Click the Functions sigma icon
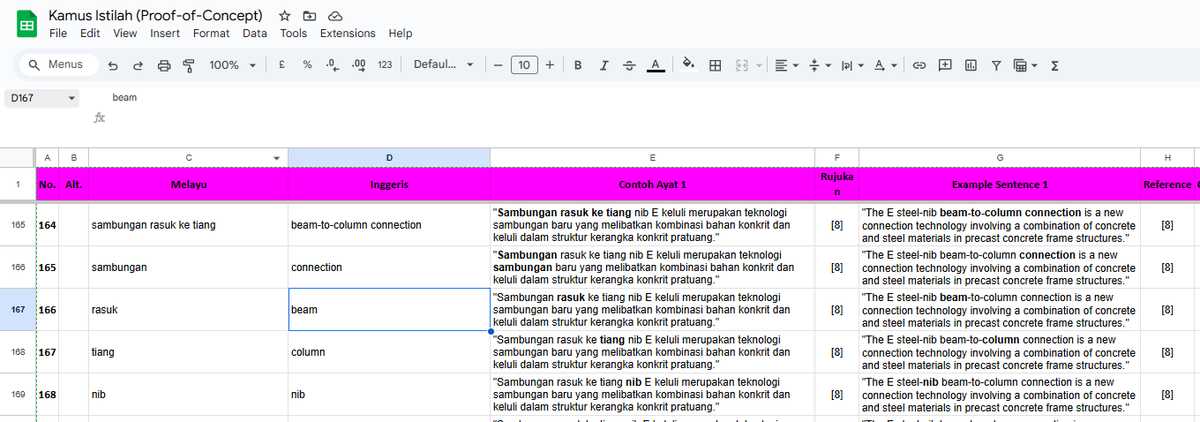1200x422 pixels. [1055, 65]
